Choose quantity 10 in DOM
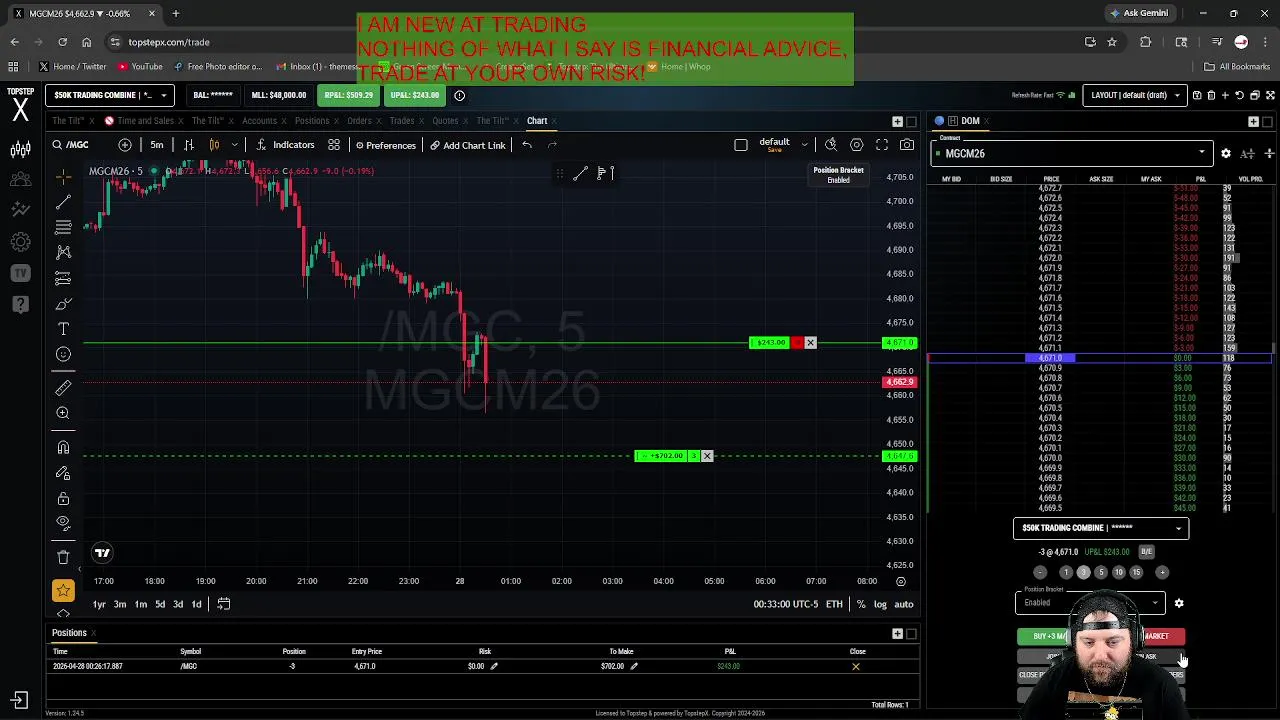Image resolution: width=1280 pixels, height=720 pixels. (1118, 572)
